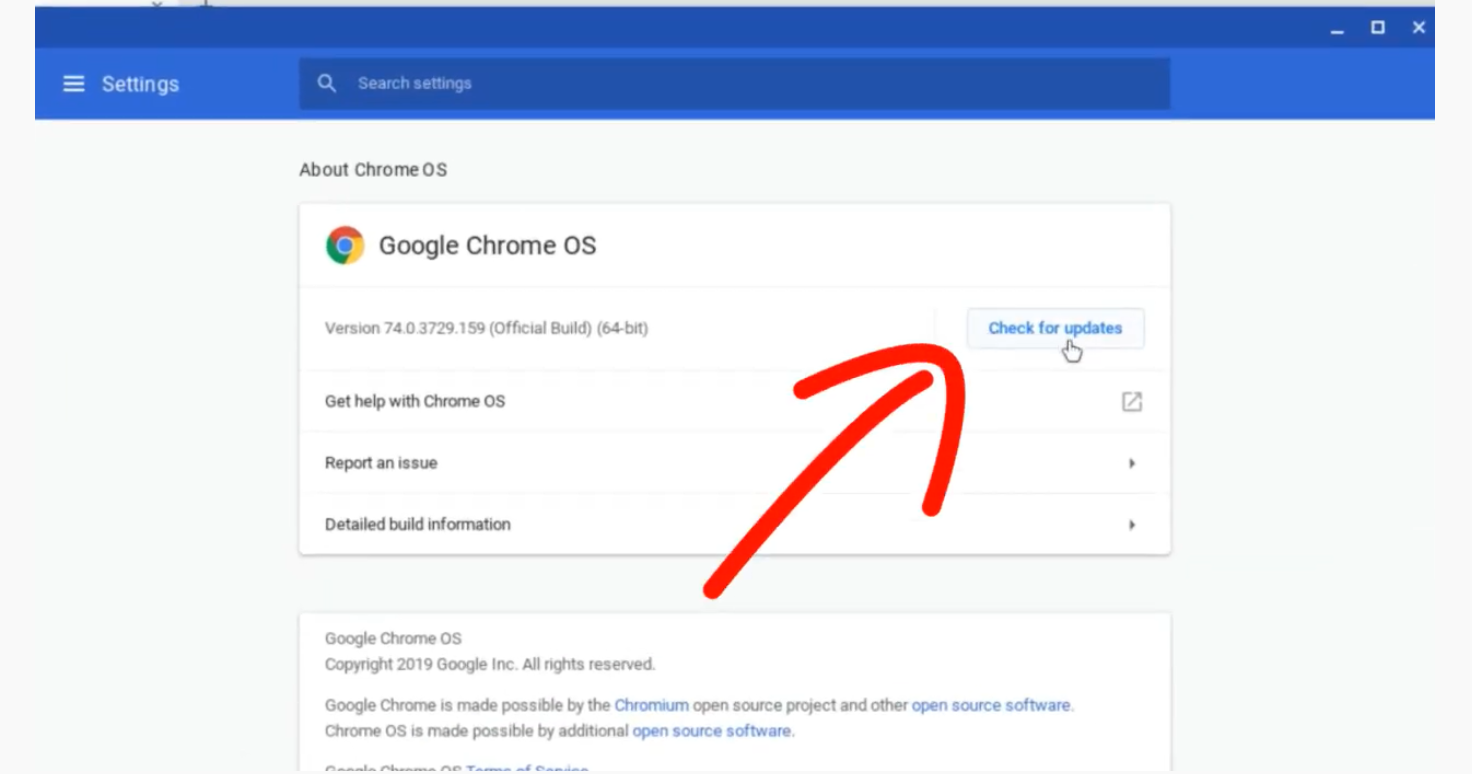Open the external link icon for Chrome OS help

pos(1131,402)
